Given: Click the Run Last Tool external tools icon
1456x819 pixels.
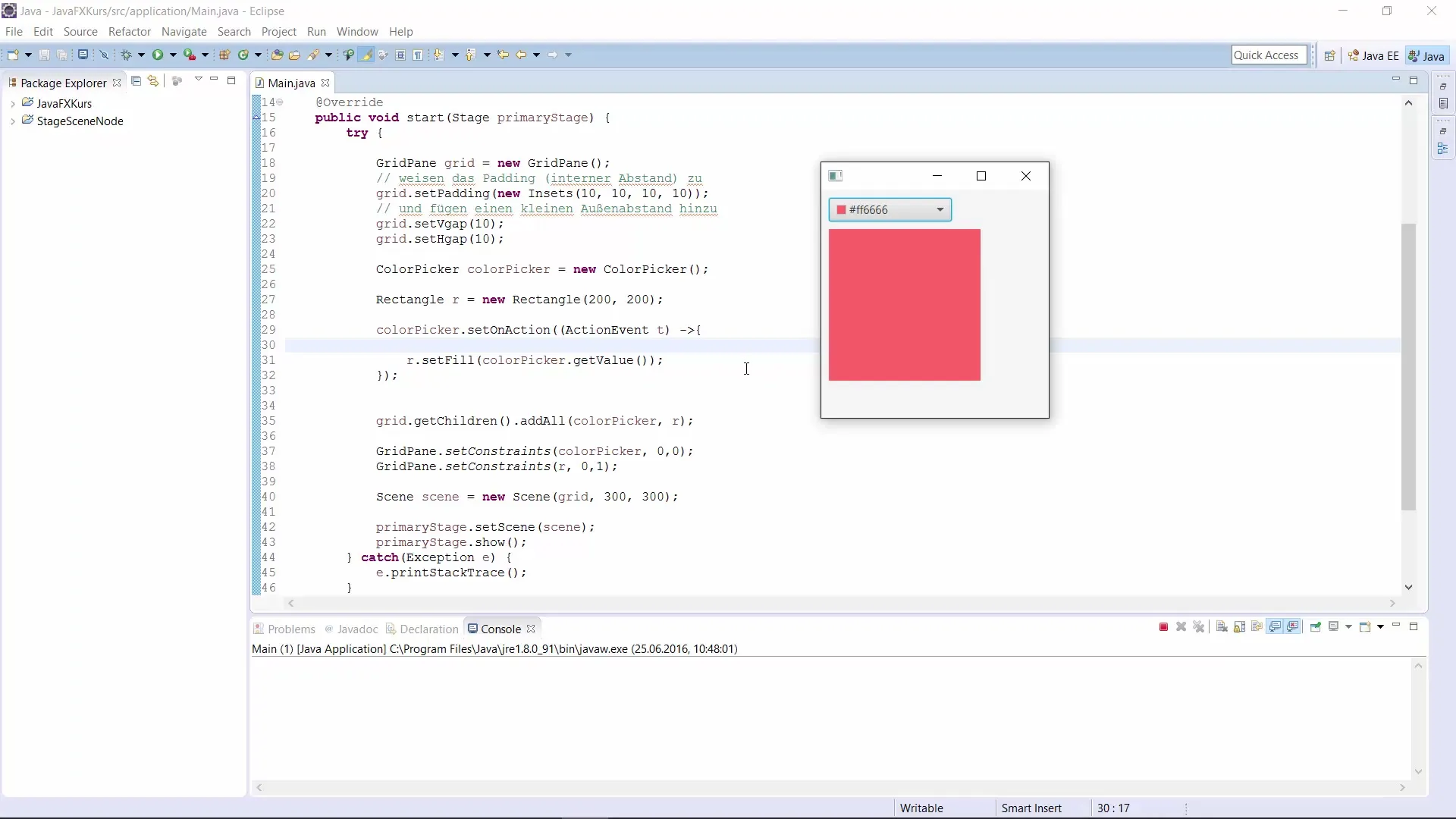Looking at the screenshot, I should 190,55.
